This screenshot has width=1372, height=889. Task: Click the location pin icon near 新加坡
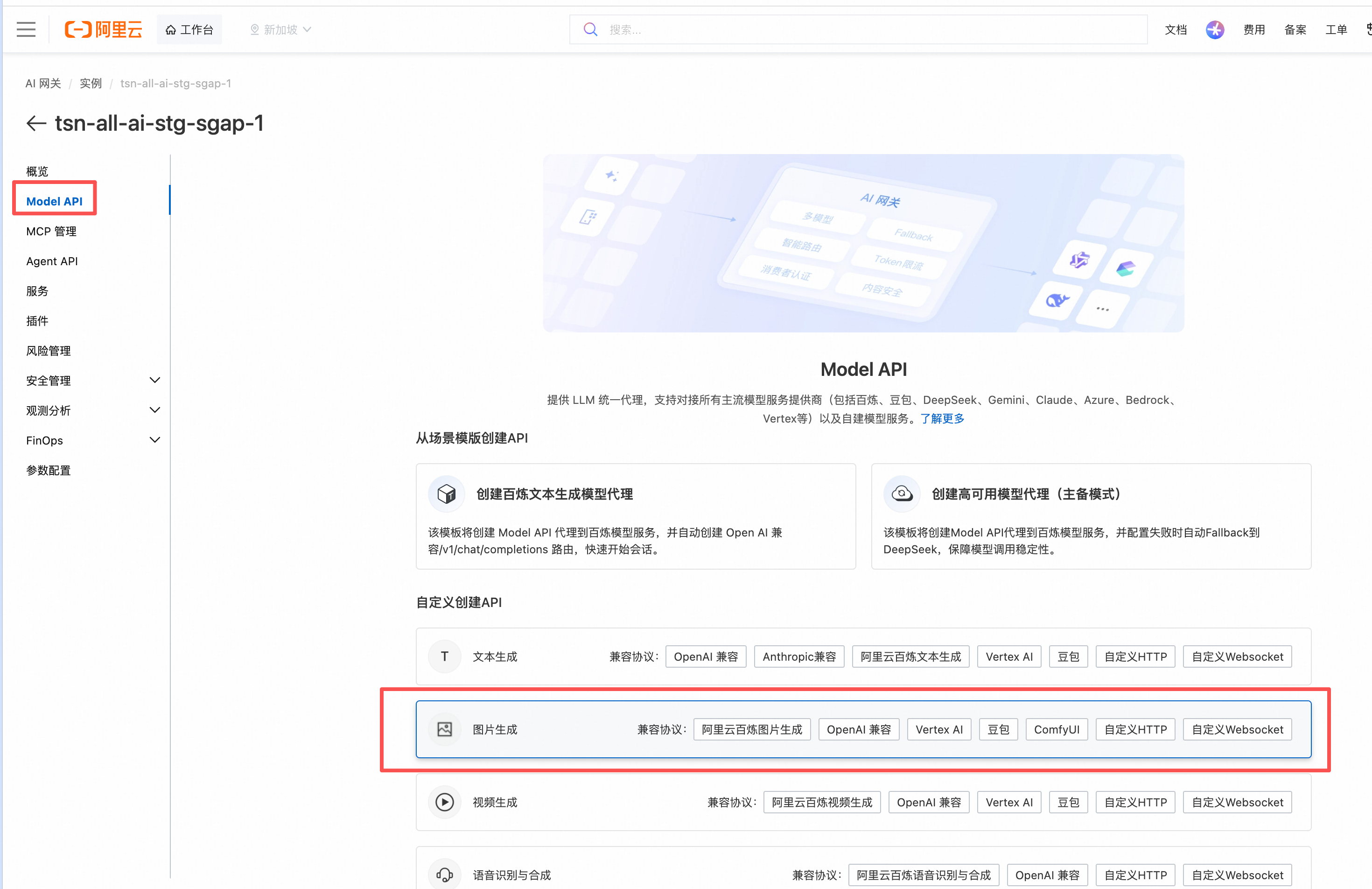tap(254, 30)
